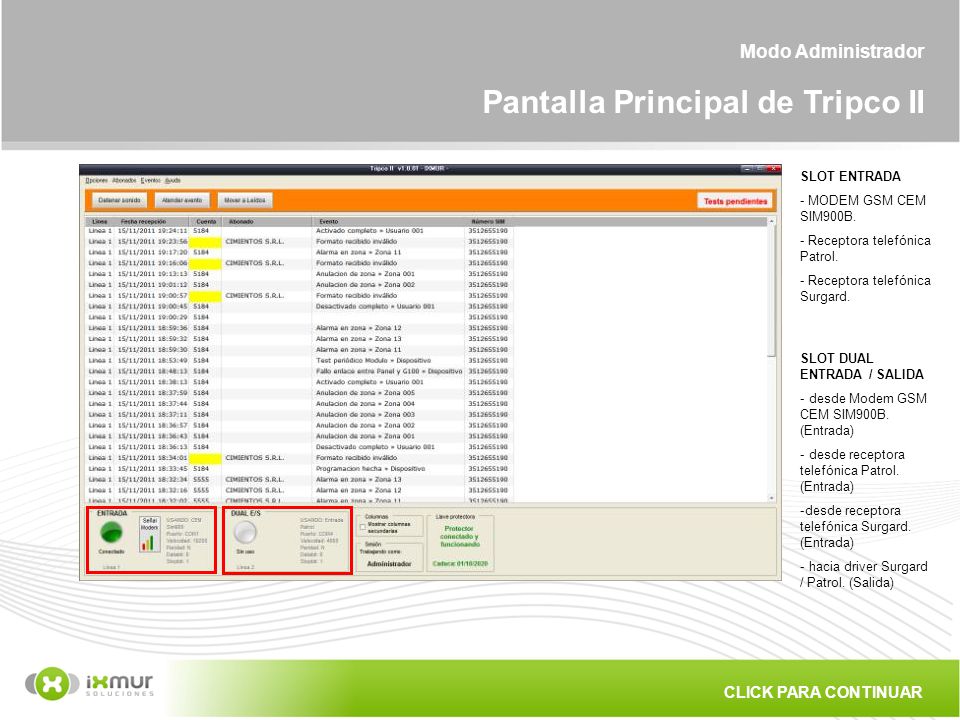Click the scroll down arrow of the event list

(771, 498)
